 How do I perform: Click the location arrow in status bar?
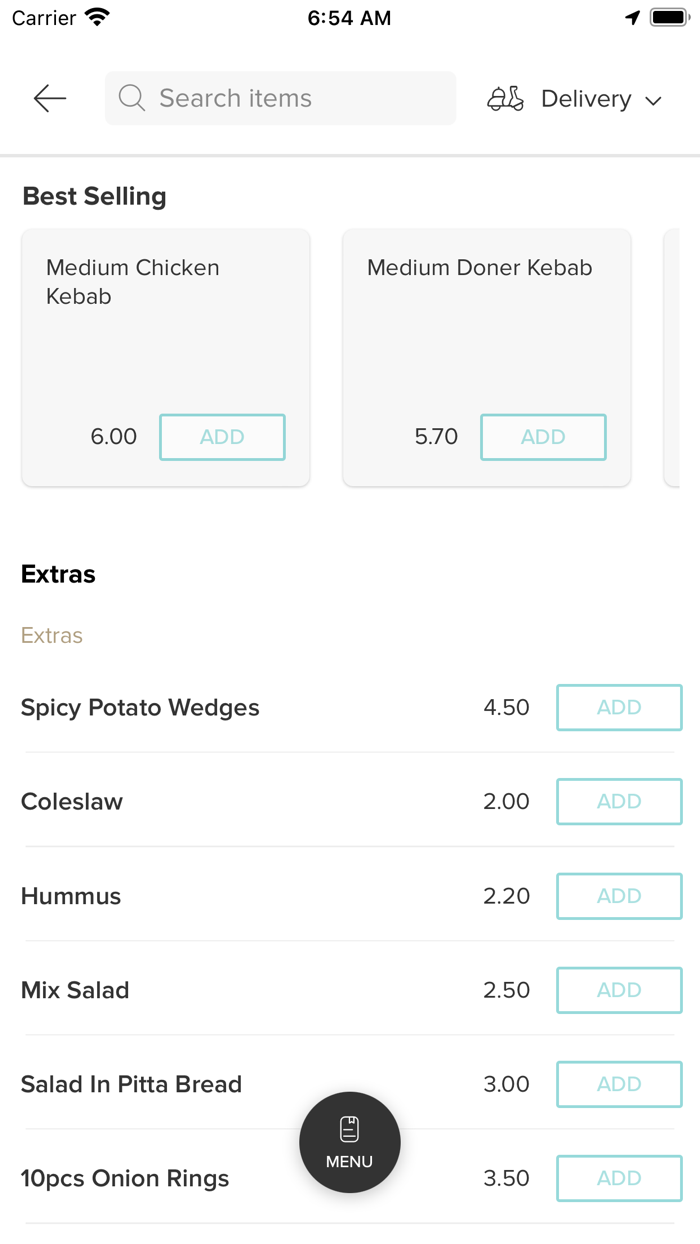click(632, 18)
